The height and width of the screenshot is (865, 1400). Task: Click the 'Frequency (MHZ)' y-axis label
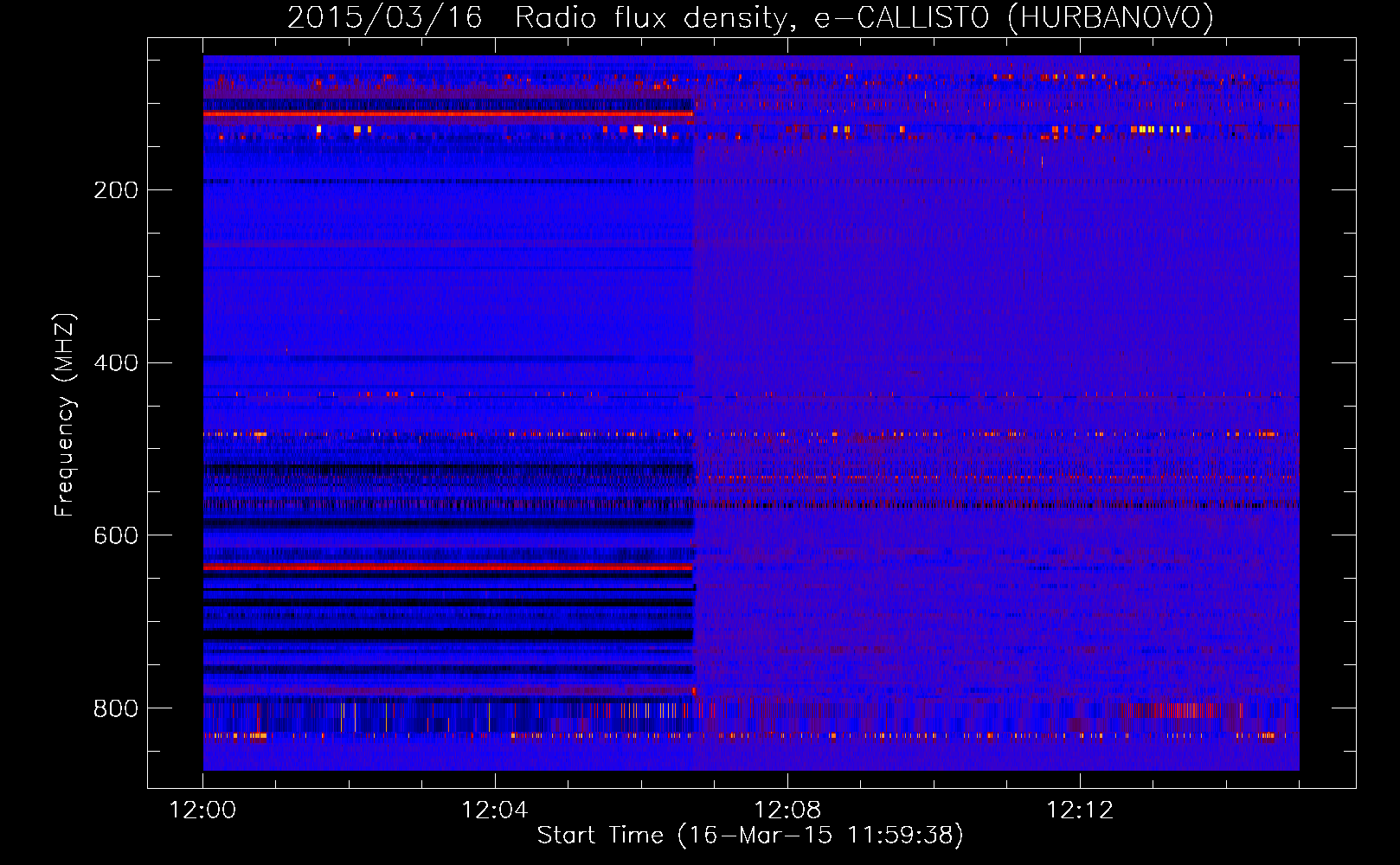pos(65,415)
